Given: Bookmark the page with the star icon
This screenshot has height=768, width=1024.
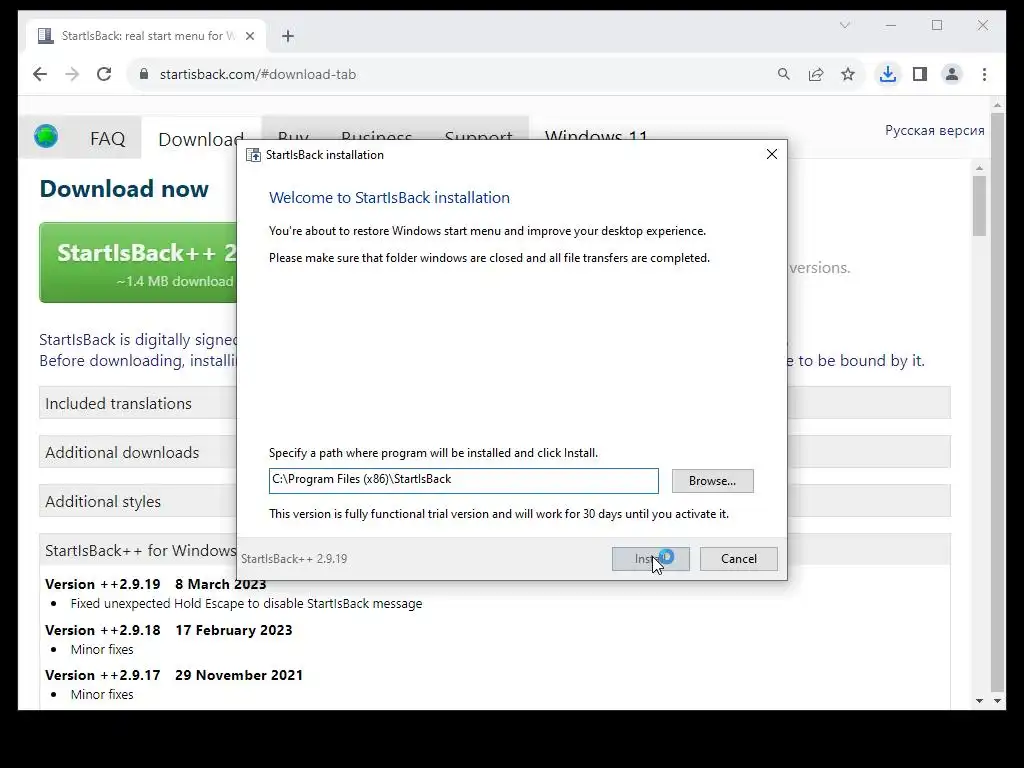Looking at the screenshot, I should (x=848, y=74).
